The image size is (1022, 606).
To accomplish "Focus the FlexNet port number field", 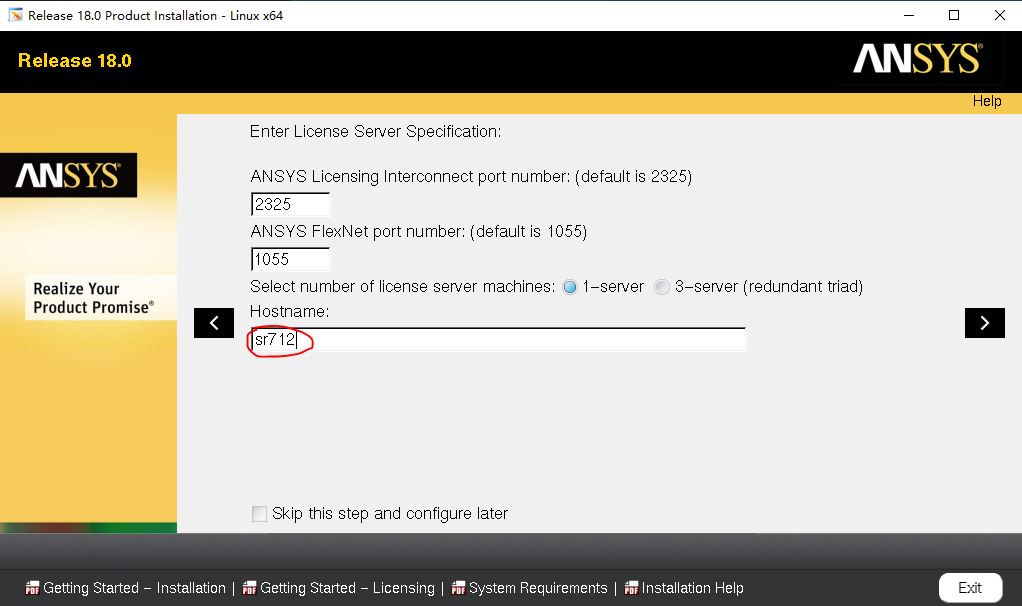I will click(x=290, y=259).
